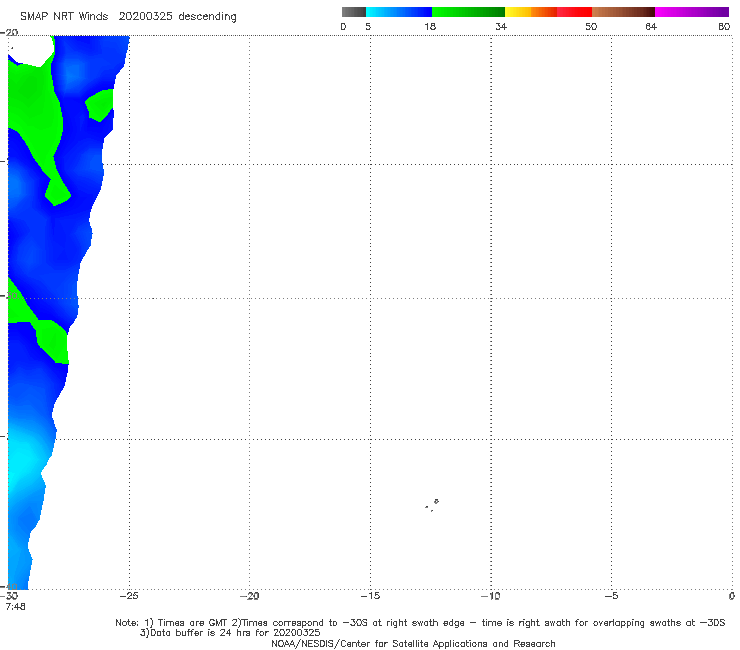This screenshot has height=650, width=740.
Task: Click the green segment of the color bar
Action: click(x=468, y=12)
